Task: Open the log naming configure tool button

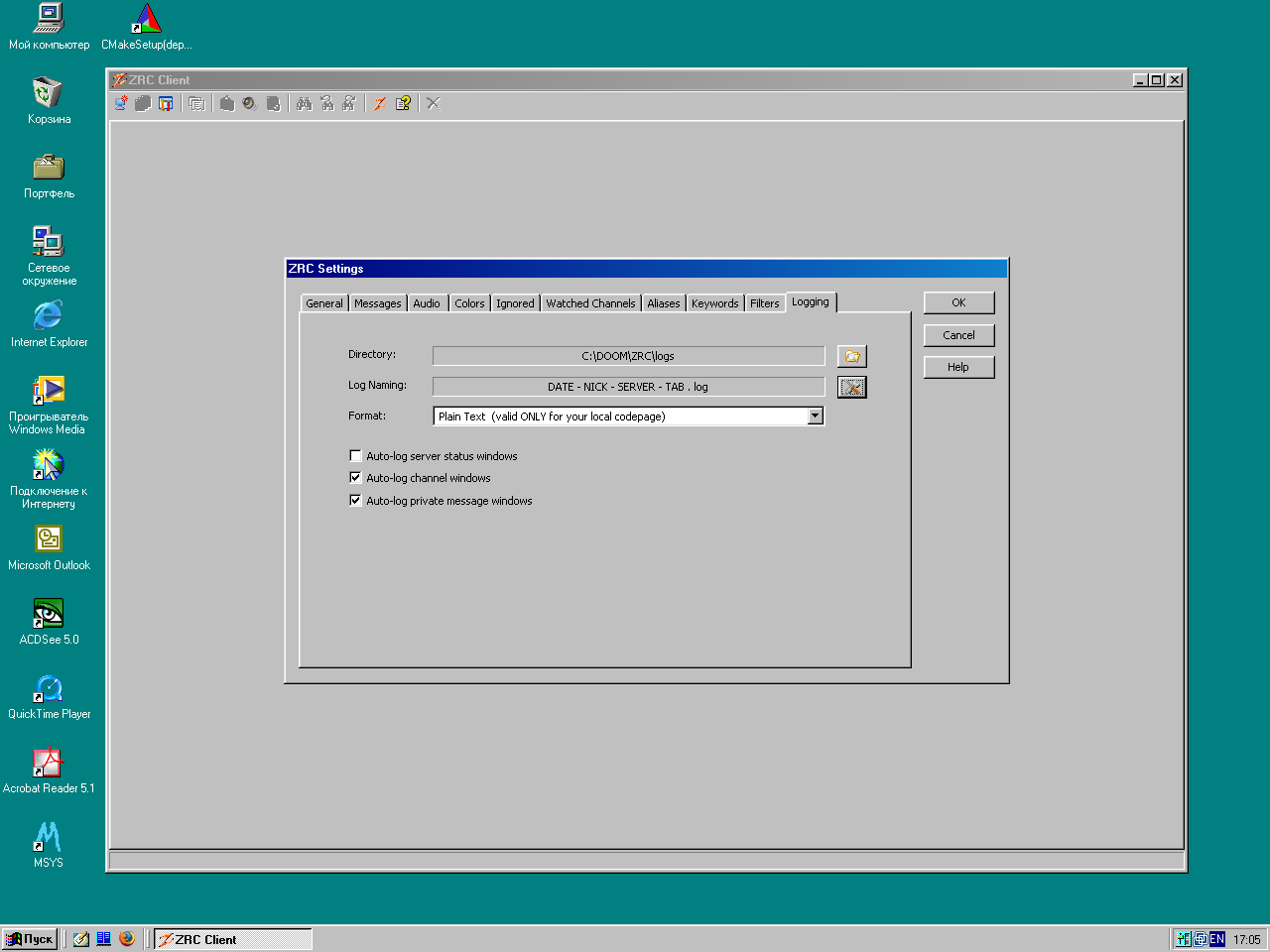Action: tap(851, 387)
